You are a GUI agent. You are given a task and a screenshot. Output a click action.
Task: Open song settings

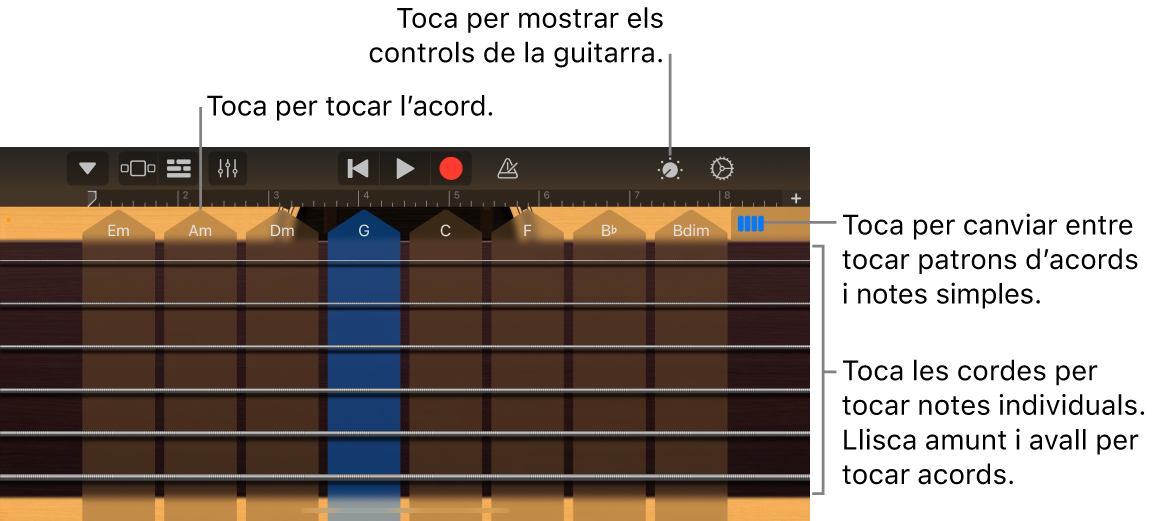click(x=722, y=168)
